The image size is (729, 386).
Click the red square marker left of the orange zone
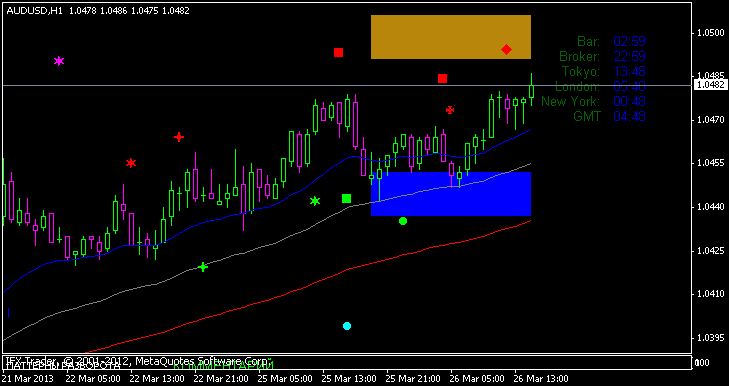click(338, 53)
